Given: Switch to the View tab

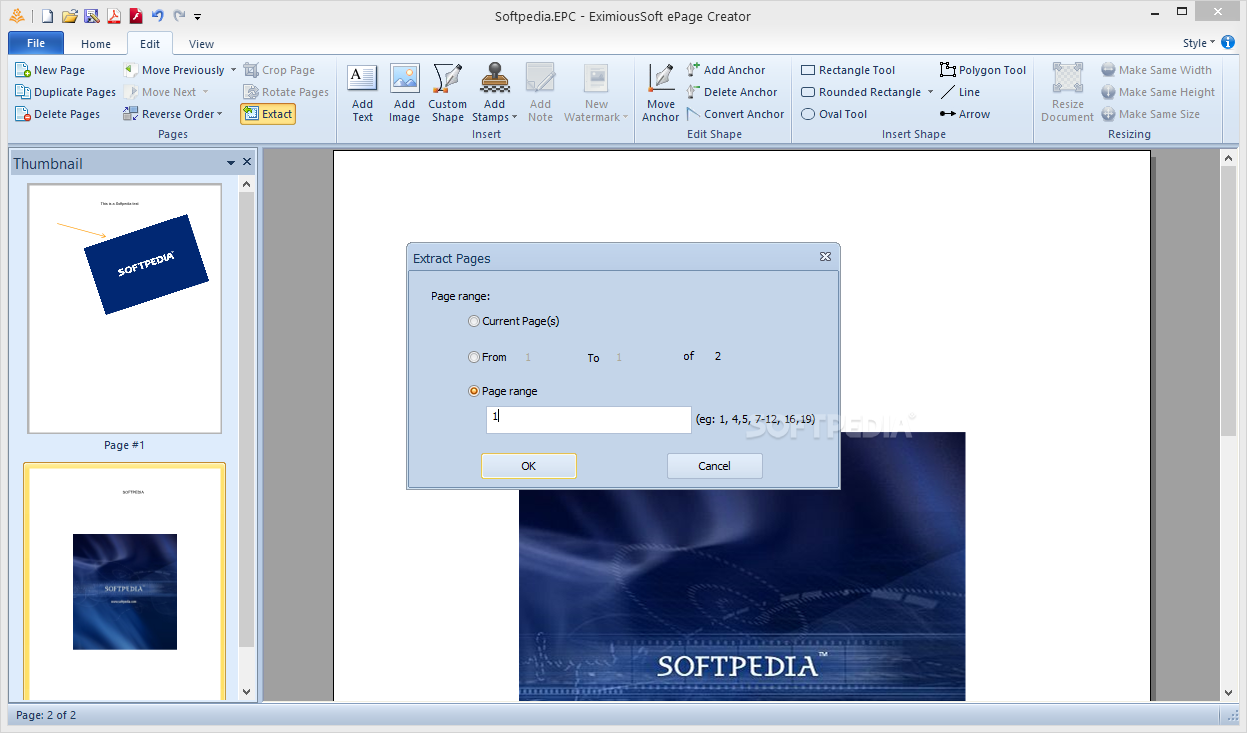Looking at the screenshot, I should [202, 44].
